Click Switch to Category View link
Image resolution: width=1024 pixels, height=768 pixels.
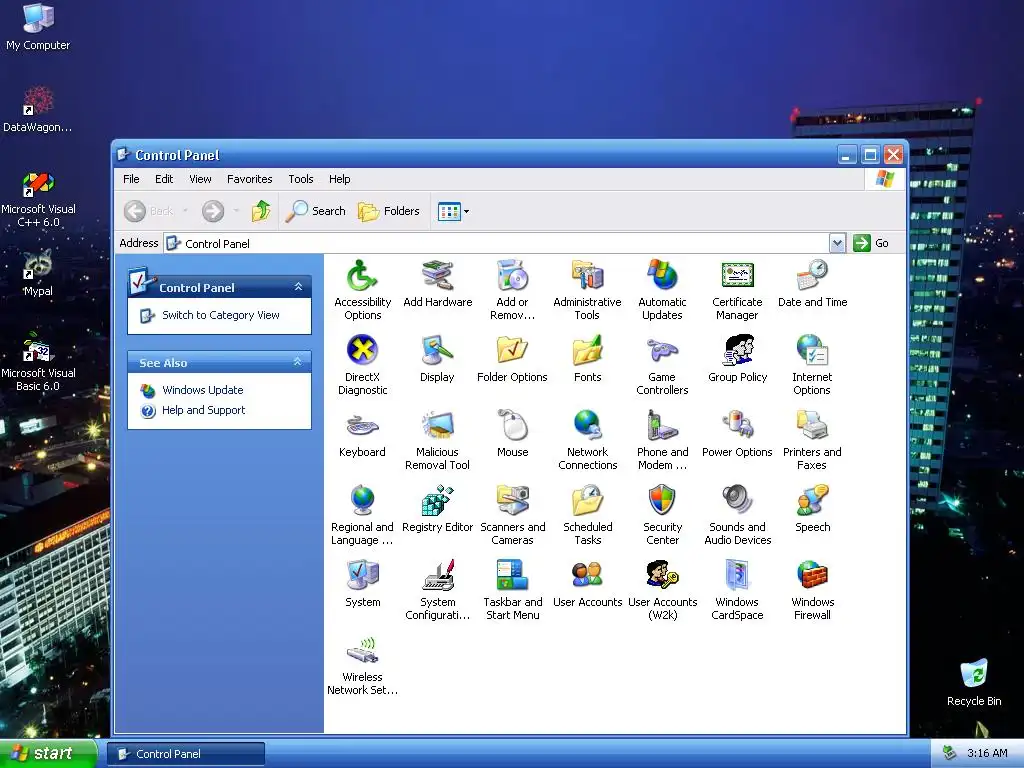(x=221, y=315)
